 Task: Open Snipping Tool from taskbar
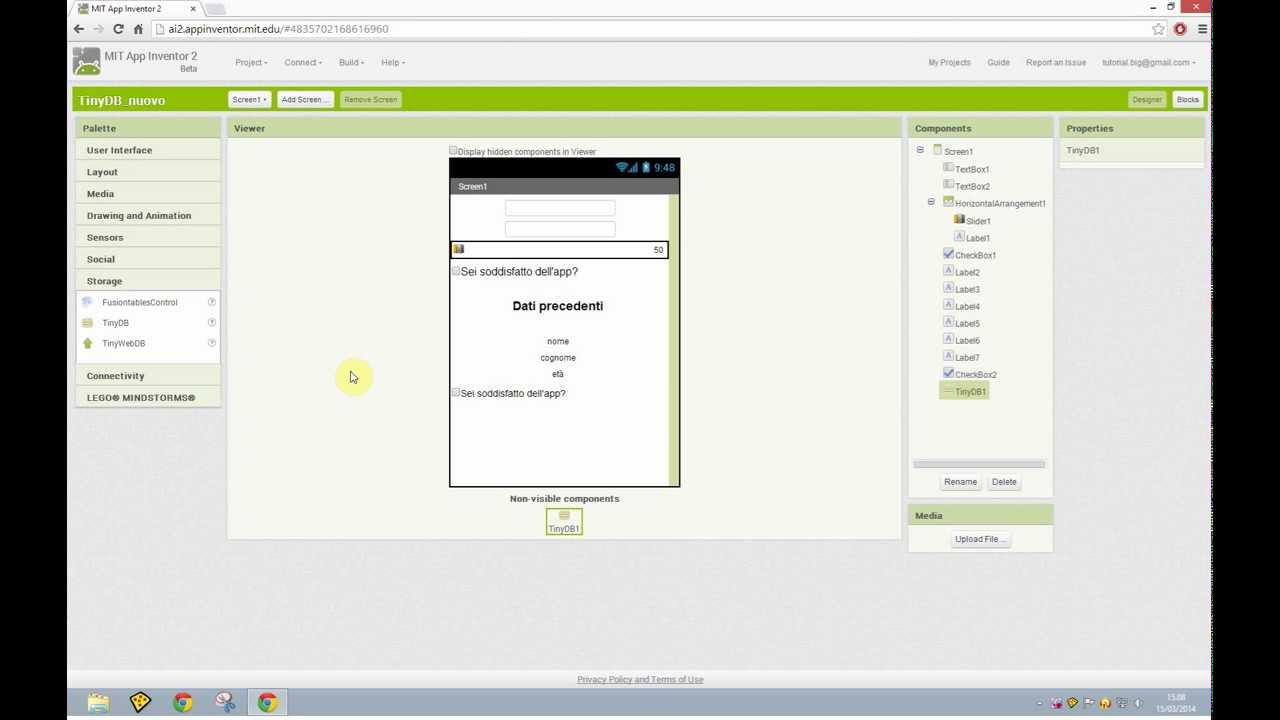pos(225,703)
